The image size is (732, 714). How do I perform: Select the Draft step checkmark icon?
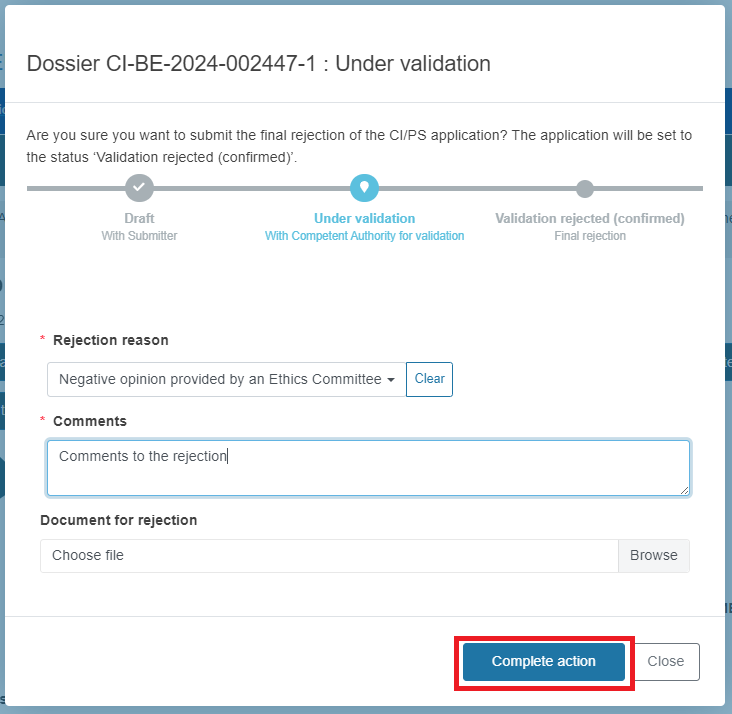point(139,188)
